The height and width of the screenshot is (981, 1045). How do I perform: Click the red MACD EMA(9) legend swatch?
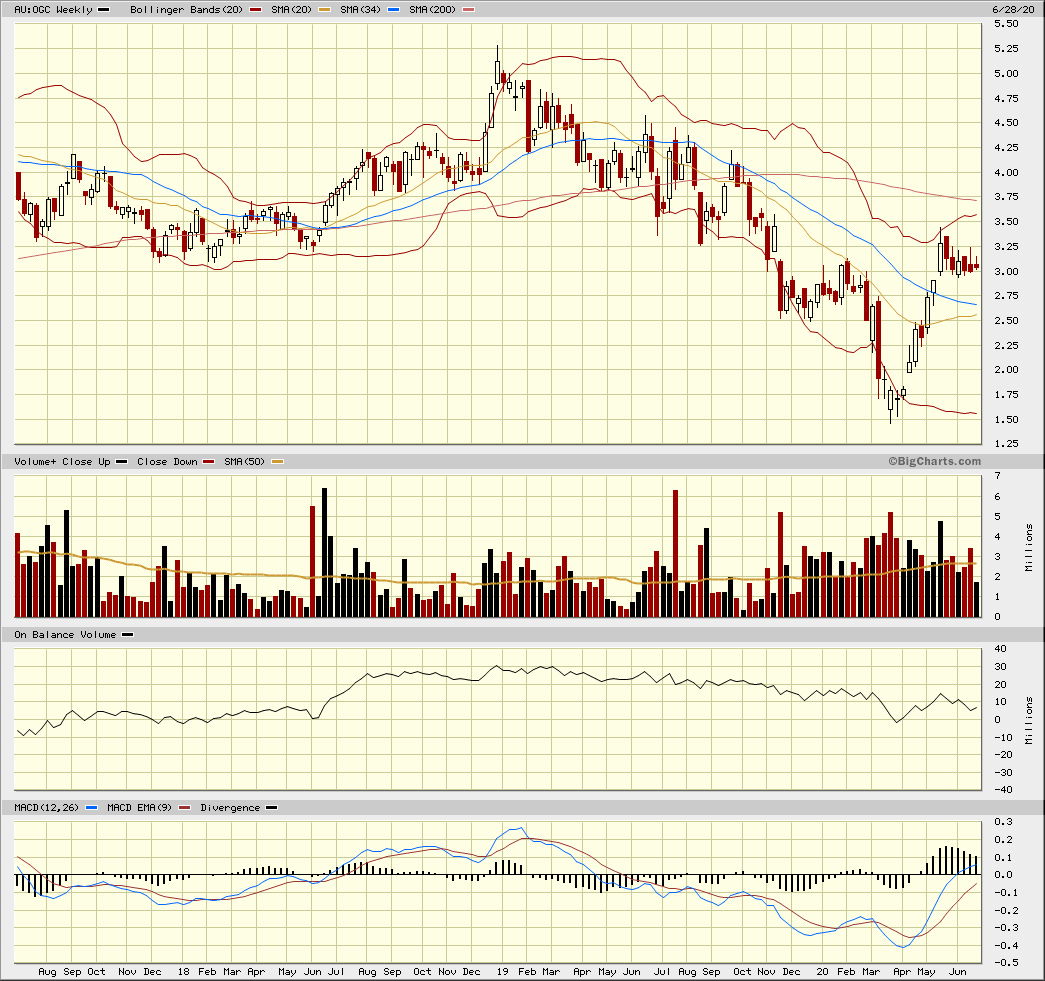pos(185,808)
